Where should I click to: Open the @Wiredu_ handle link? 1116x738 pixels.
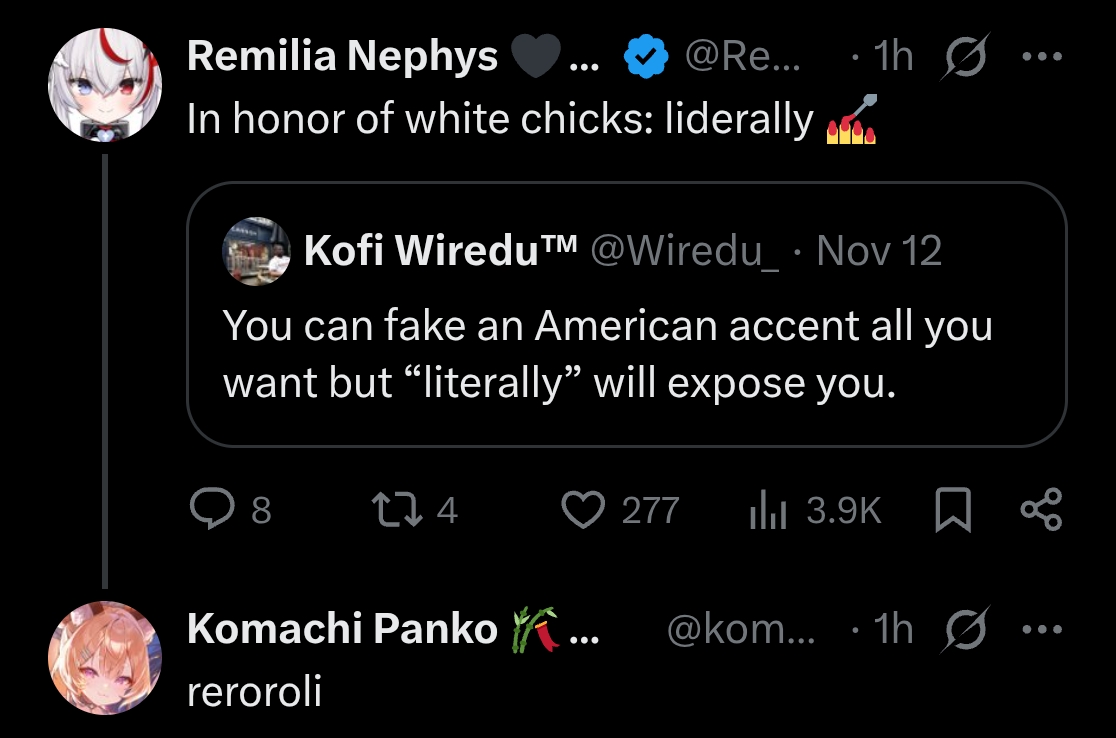pos(685,251)
